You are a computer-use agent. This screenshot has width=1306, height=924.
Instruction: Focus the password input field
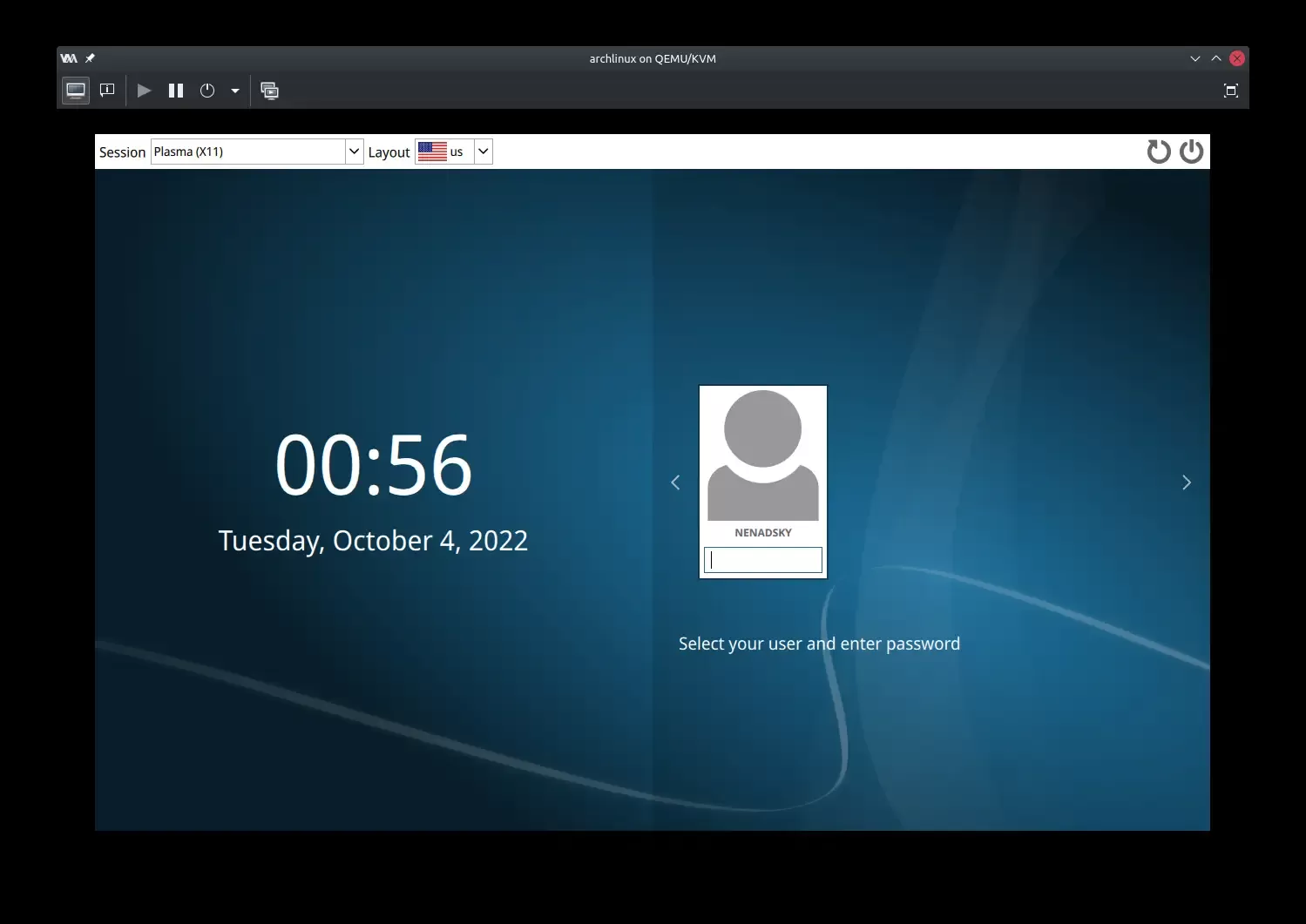point(763,560)
